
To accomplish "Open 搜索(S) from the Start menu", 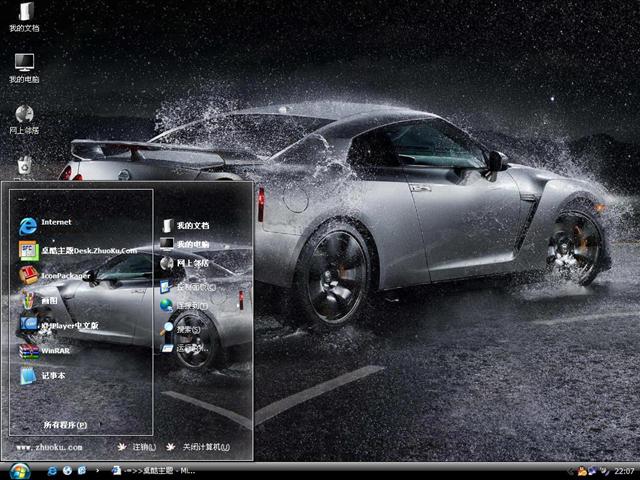I will (x=181, y=329).
